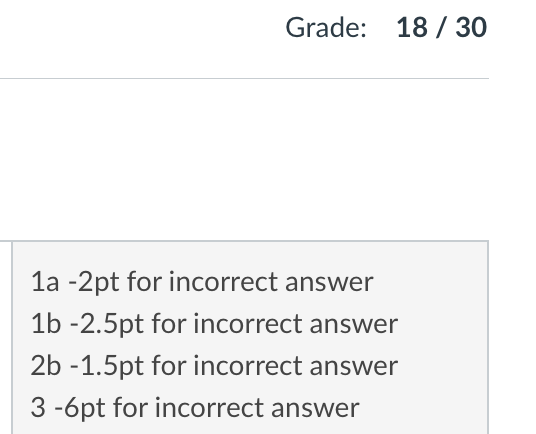Select the "2b -1.5pt for incorrect answer" comment line
This screenshot has width=536, height=434.
coord(214,366)
